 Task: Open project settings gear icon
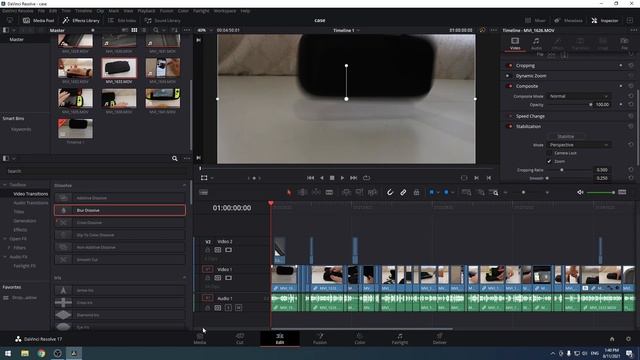click(629, 339)
